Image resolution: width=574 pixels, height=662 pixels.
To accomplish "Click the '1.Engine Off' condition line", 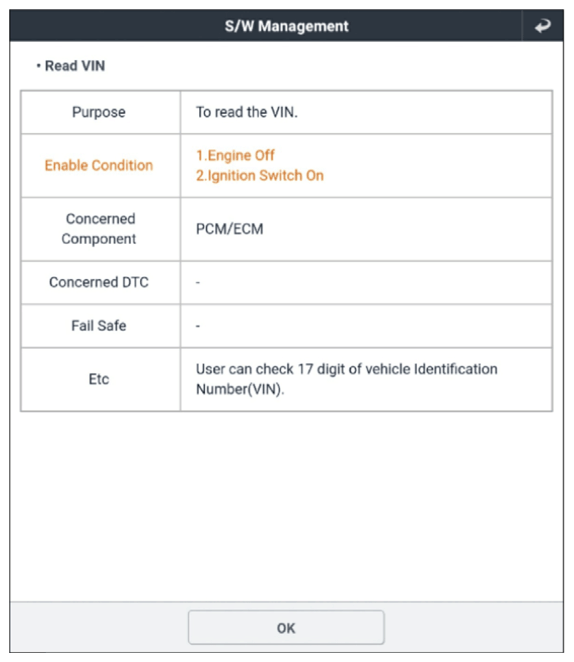I will click(x=235, y=155).
